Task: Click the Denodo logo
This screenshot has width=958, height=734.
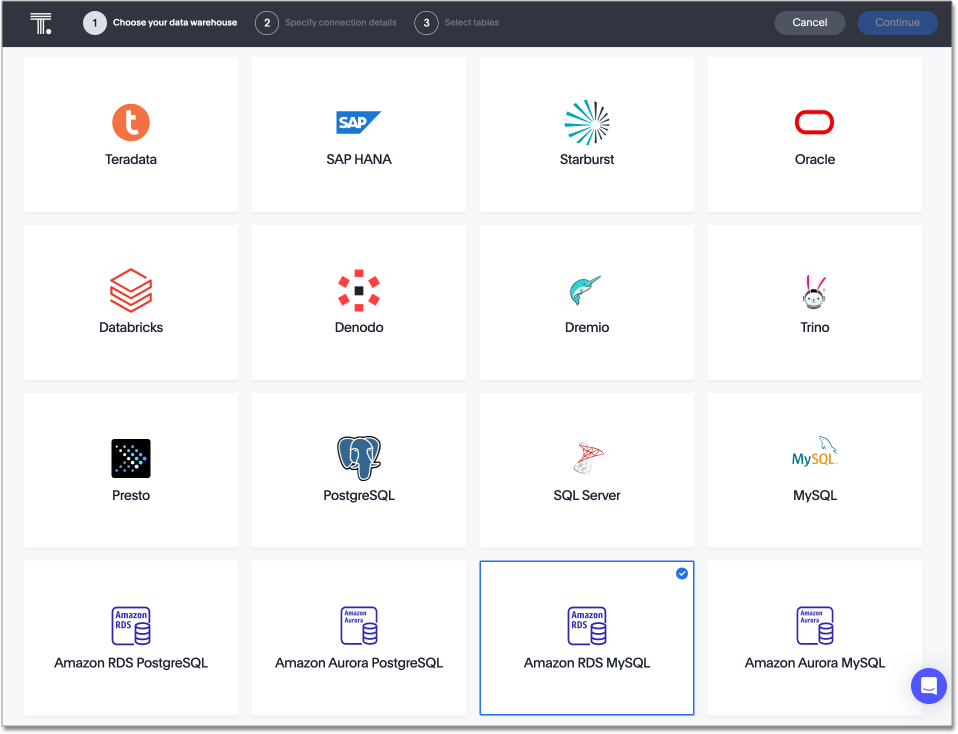Action: tap(358, 290)
